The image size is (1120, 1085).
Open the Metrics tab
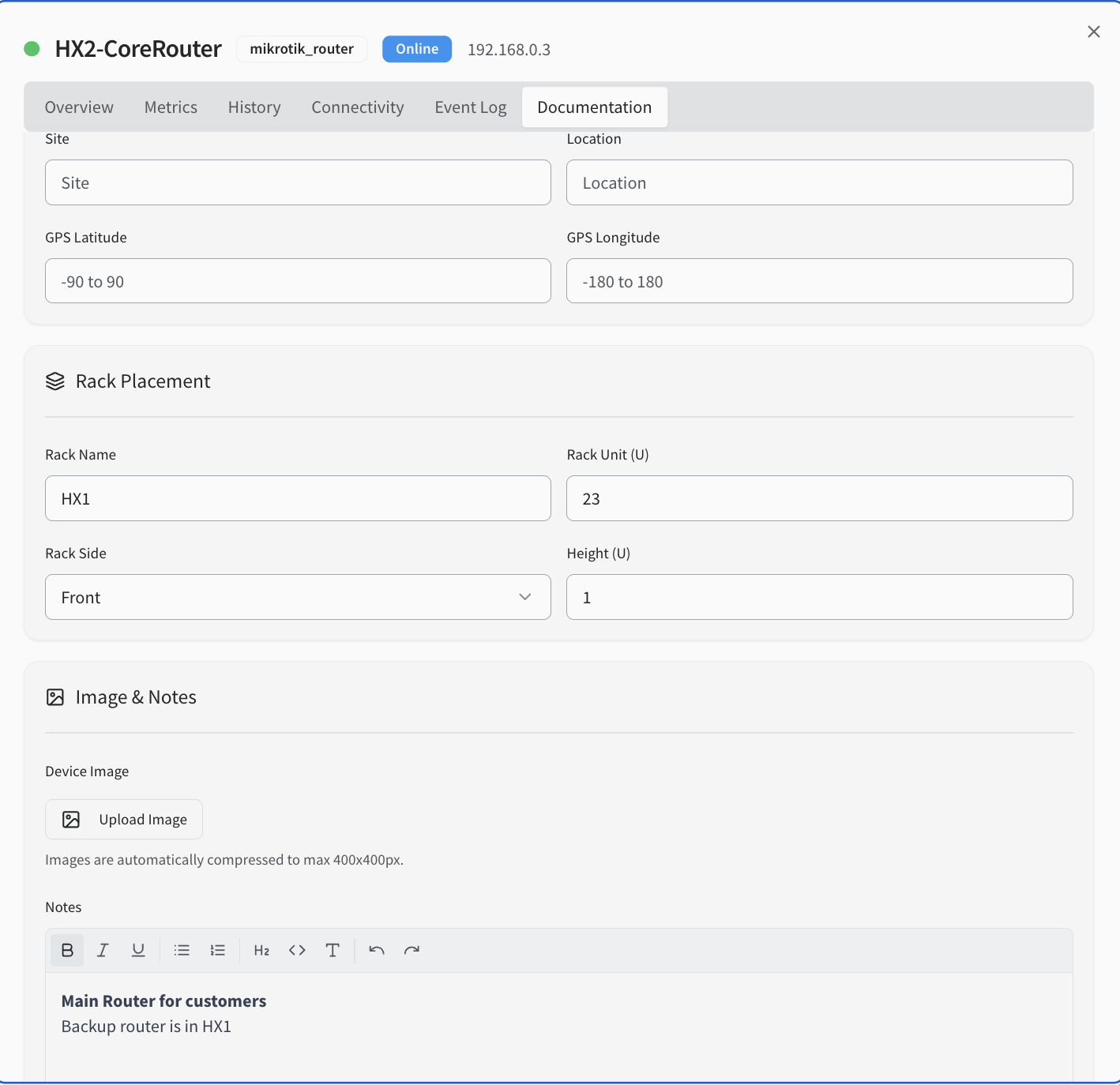[171, 107]
